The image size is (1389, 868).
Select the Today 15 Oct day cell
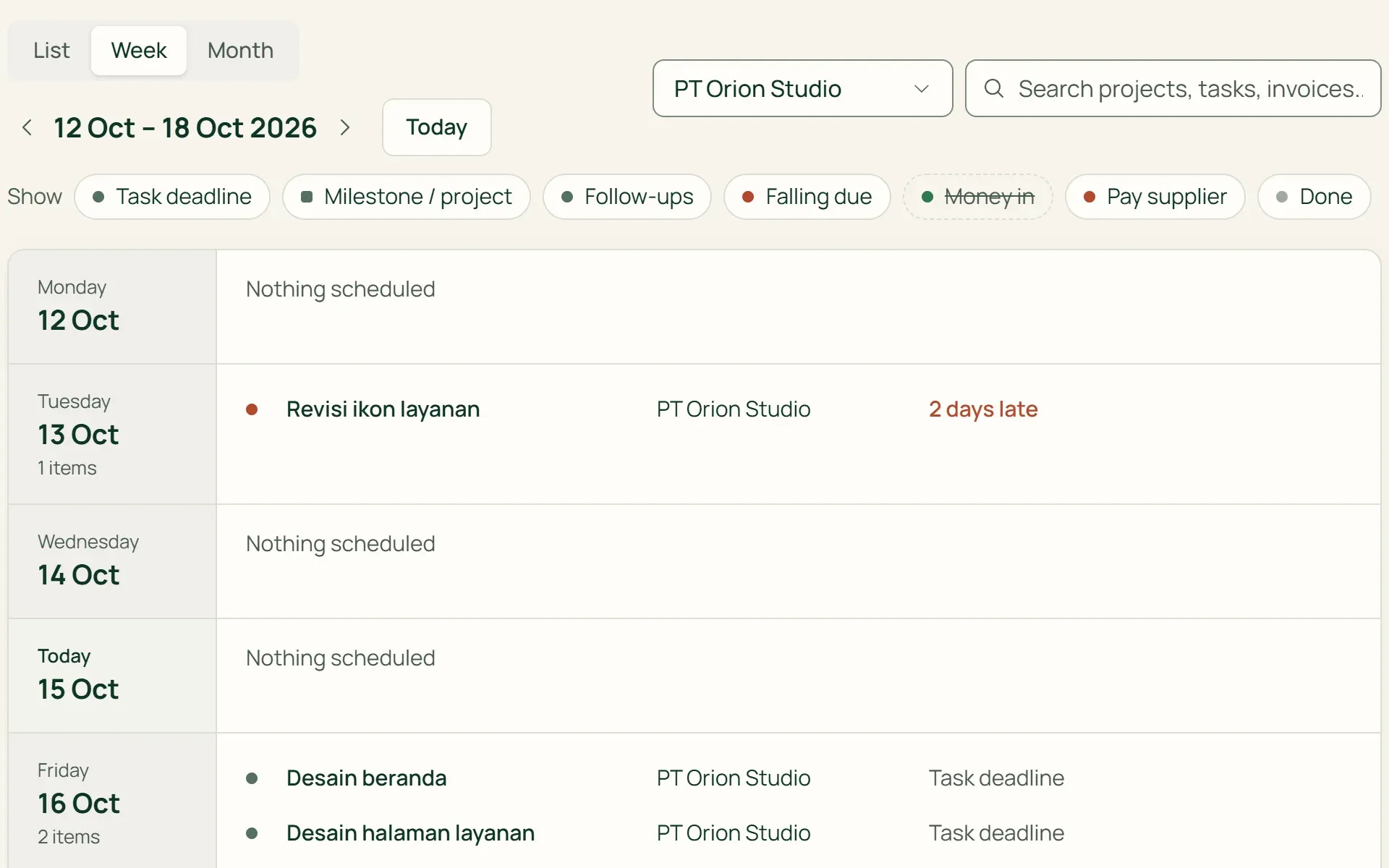[112, 676]
